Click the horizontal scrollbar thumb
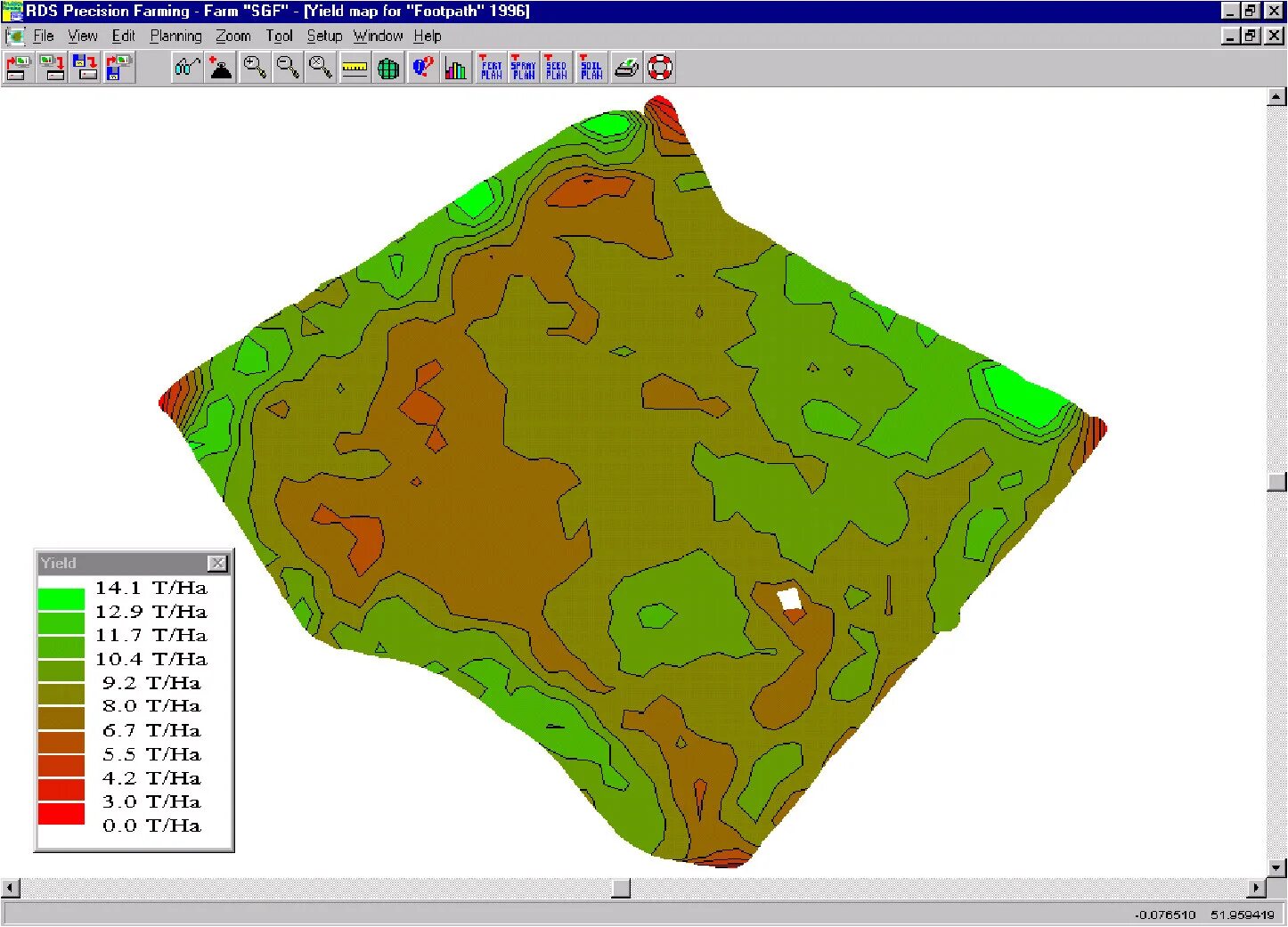Viewport: 1288px width, 927px height. click(621, 888)
